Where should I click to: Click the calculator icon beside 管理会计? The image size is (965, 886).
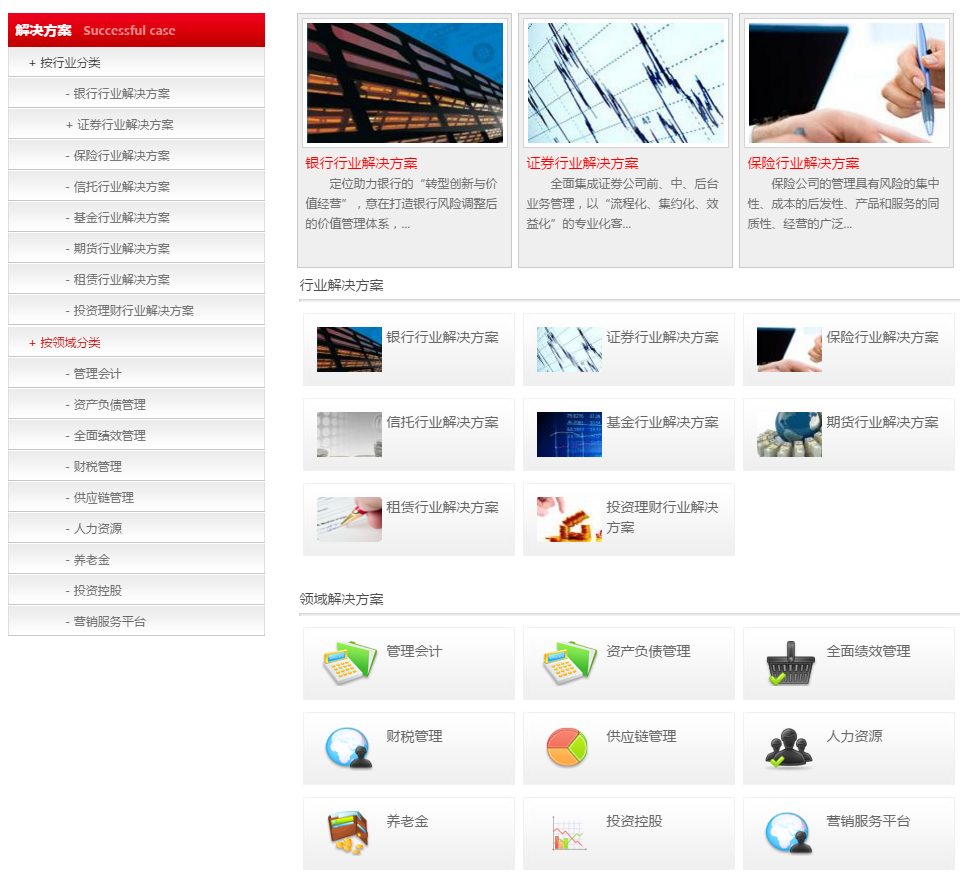click(350, 663)
